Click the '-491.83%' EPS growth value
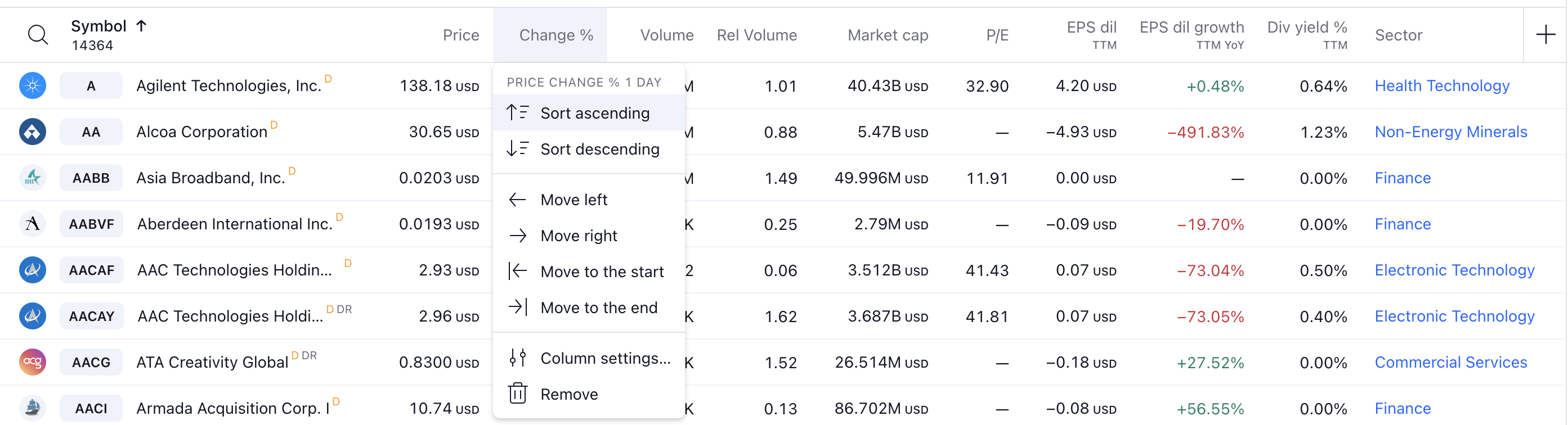Viewport: 1568px width, 425px height. coord(1206,133)
